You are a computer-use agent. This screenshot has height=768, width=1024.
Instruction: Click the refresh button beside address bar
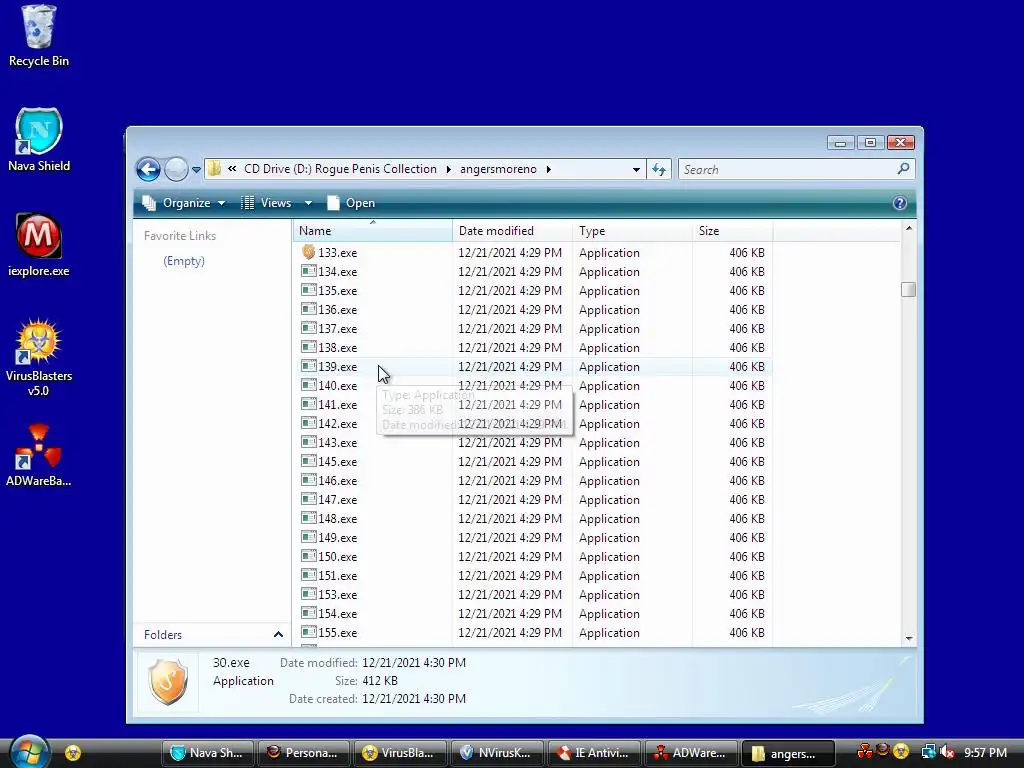tap(659, 170)
